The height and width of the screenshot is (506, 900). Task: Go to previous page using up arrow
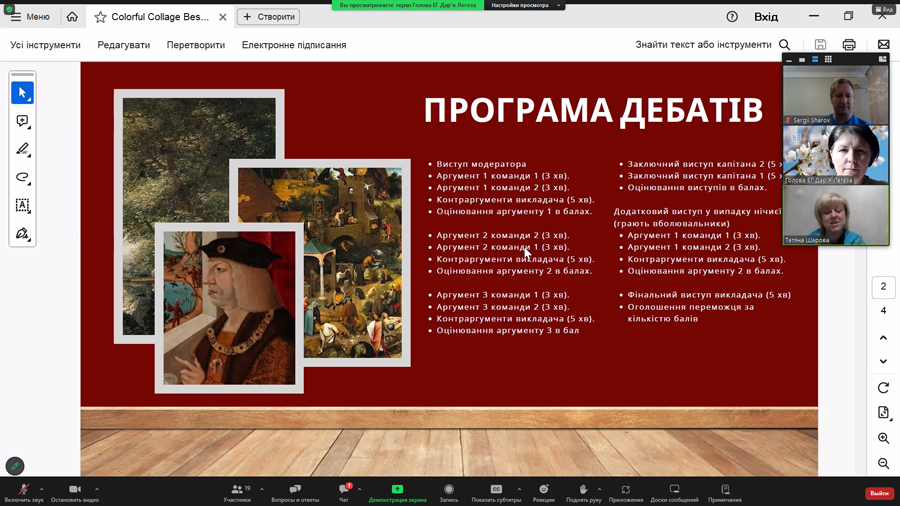pyautogui.click(x=883, y=338)
